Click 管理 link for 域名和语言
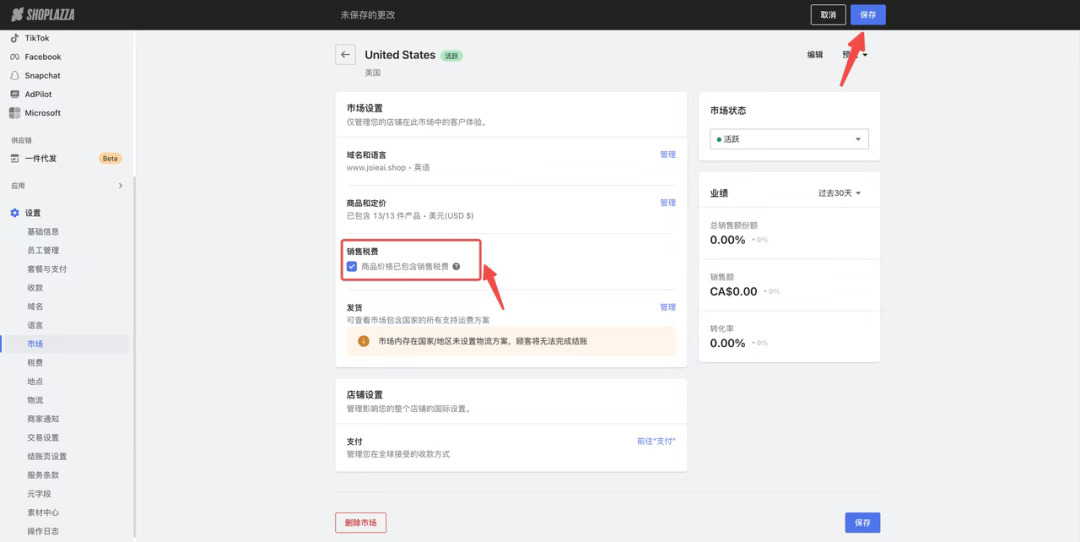 [x=667, y=155]
